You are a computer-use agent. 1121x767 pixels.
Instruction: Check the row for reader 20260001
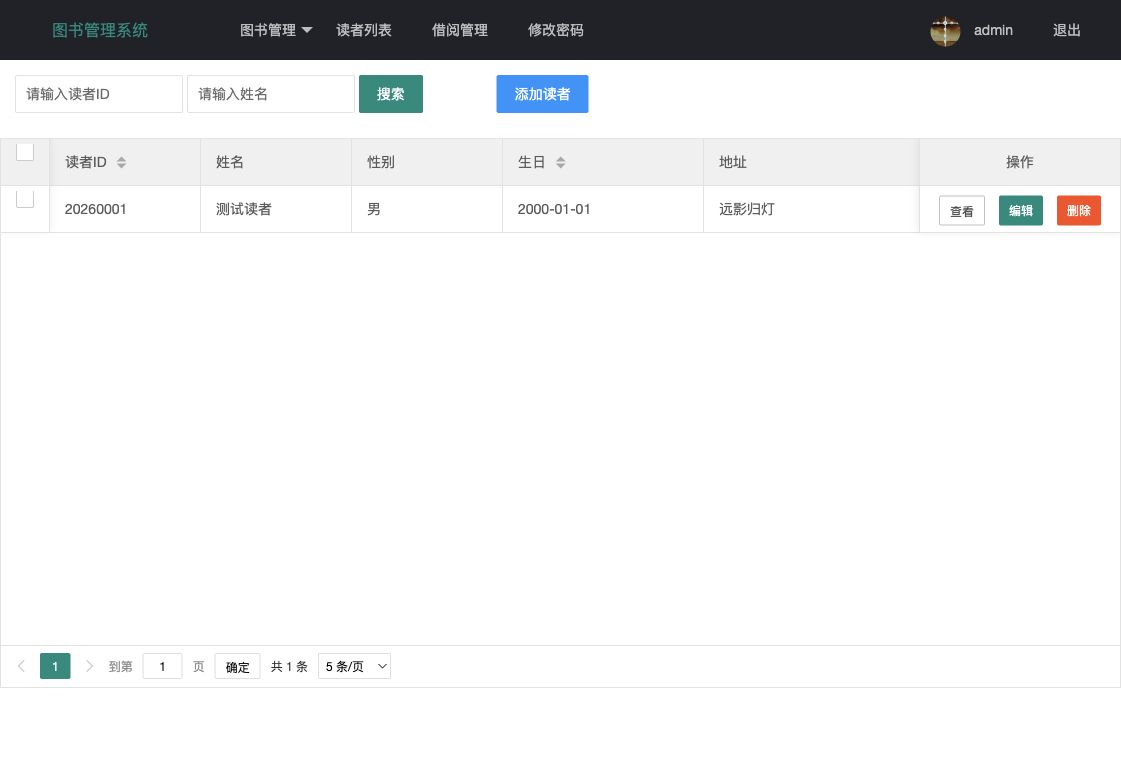[x=25, y=199]
